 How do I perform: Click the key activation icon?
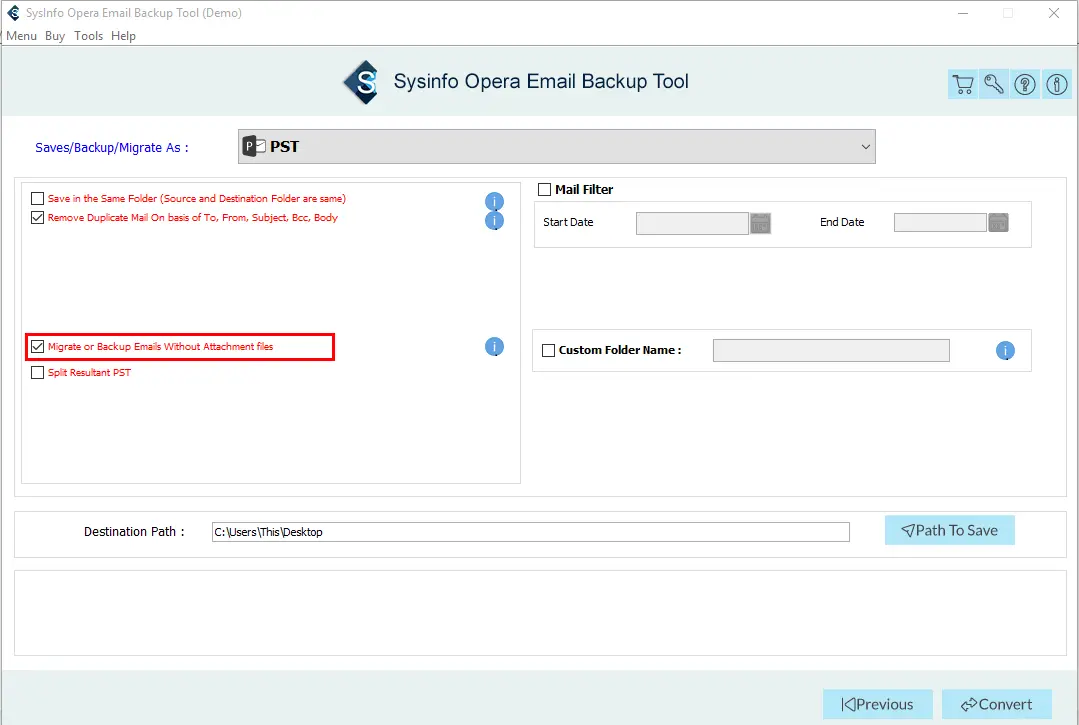pyautogui.click(x=994, y=85)
